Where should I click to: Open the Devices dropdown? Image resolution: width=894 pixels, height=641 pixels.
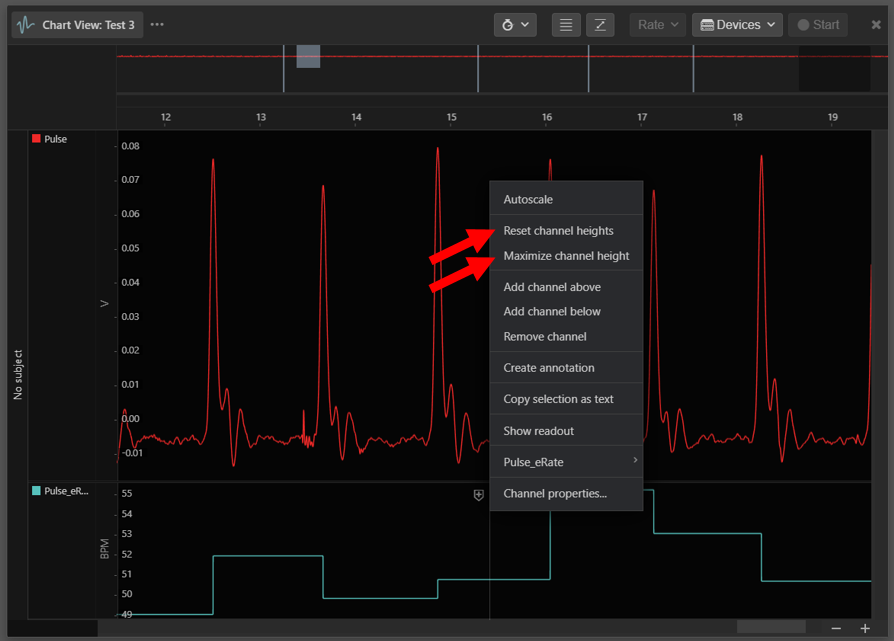737,24
